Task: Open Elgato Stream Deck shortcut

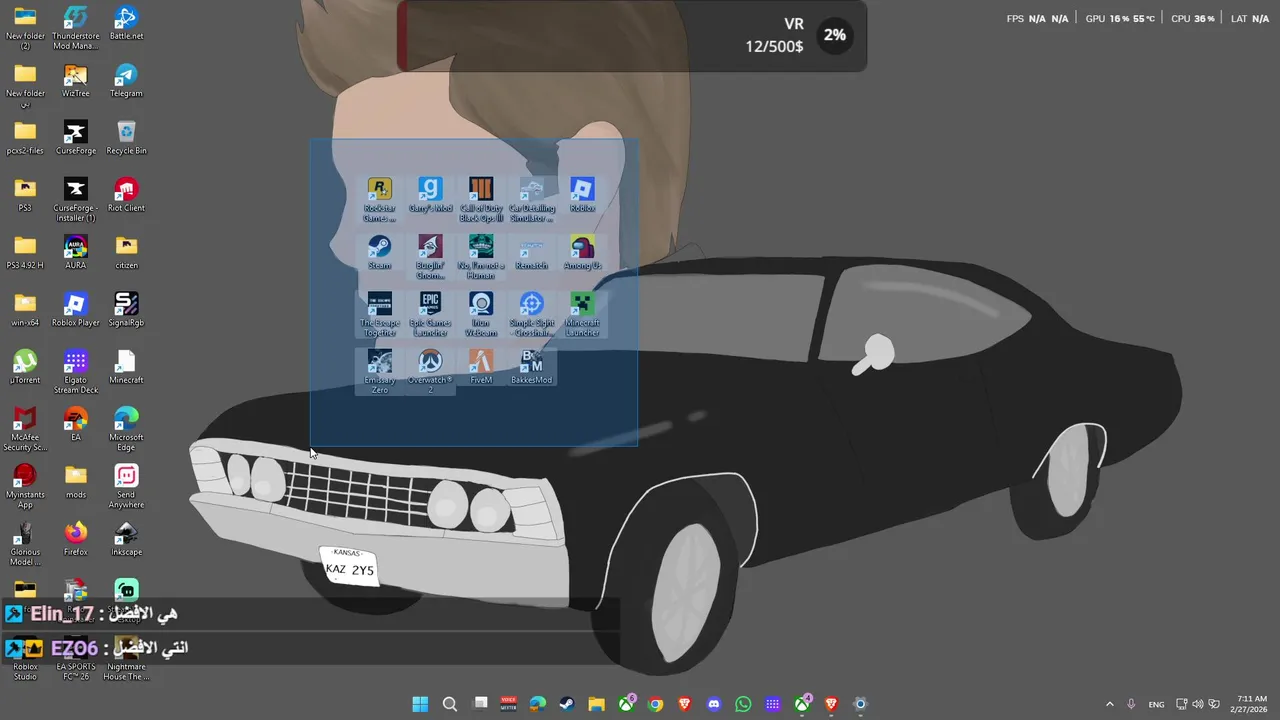Action: (75, 371)
